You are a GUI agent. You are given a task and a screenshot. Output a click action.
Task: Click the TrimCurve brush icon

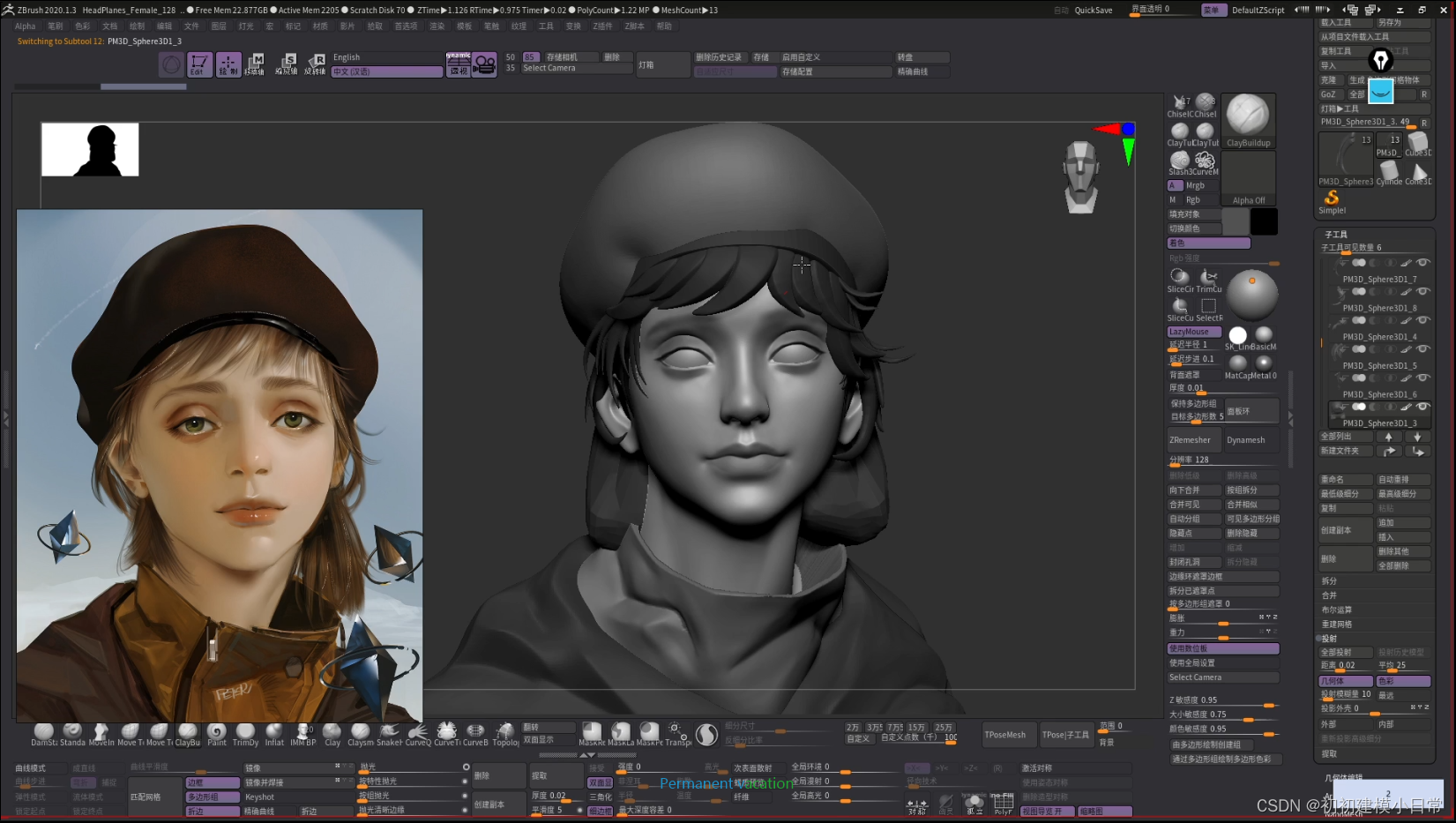(1209, 278)
